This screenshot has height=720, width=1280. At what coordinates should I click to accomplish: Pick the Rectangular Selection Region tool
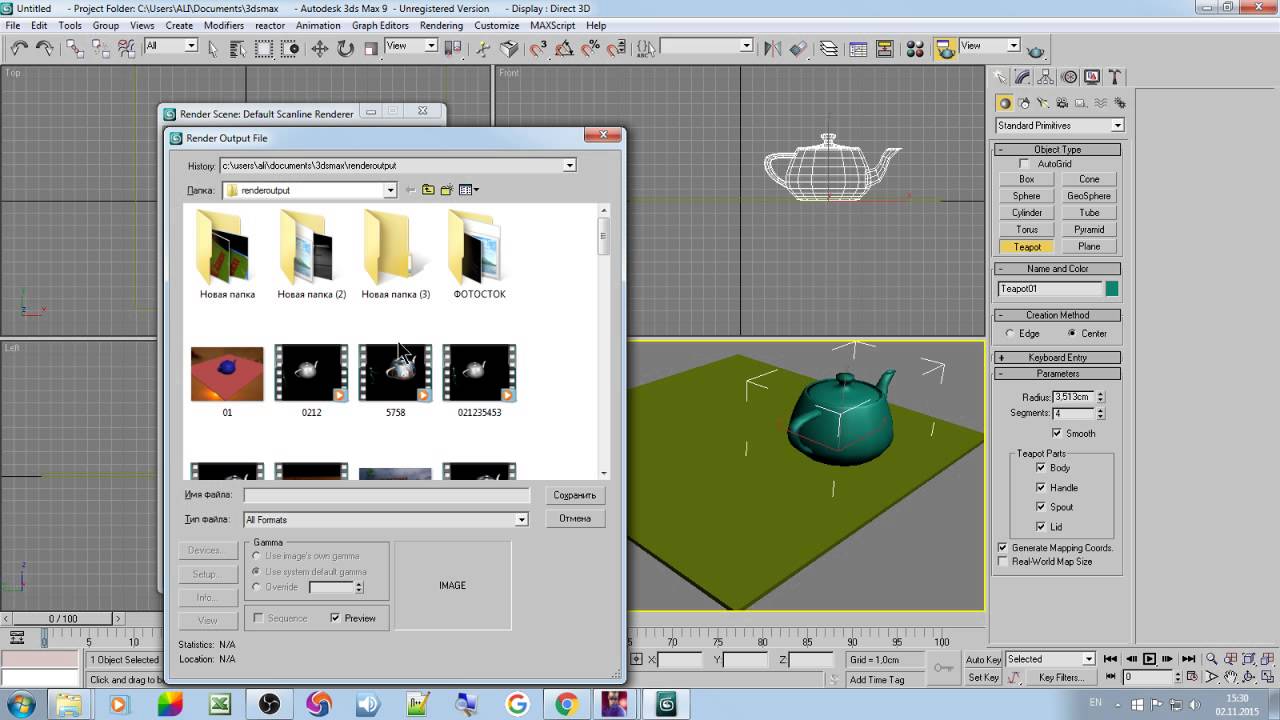[x=264, y=48]
